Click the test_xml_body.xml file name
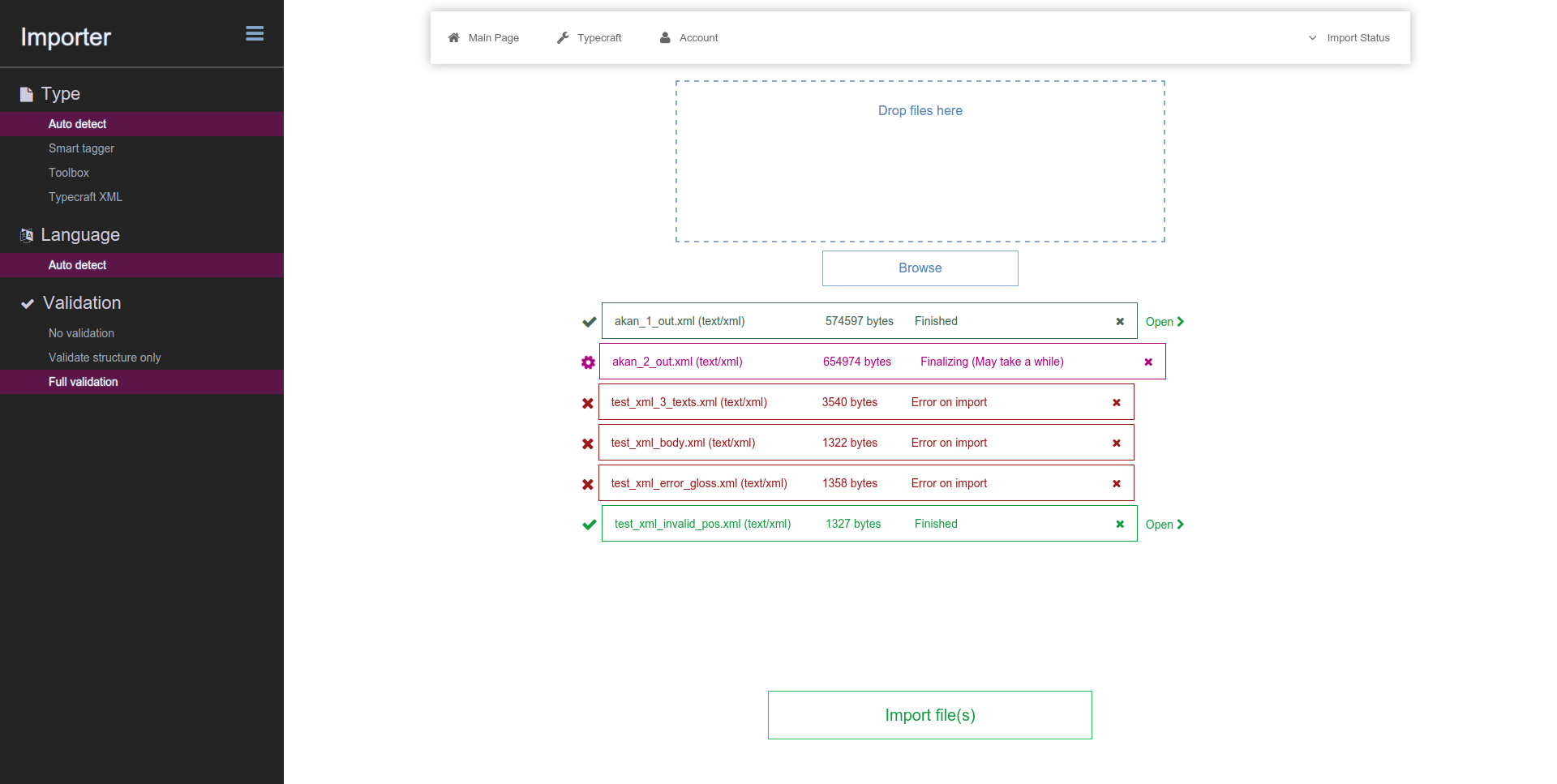The image size is (1557, 784). click(x=683, y=443)
